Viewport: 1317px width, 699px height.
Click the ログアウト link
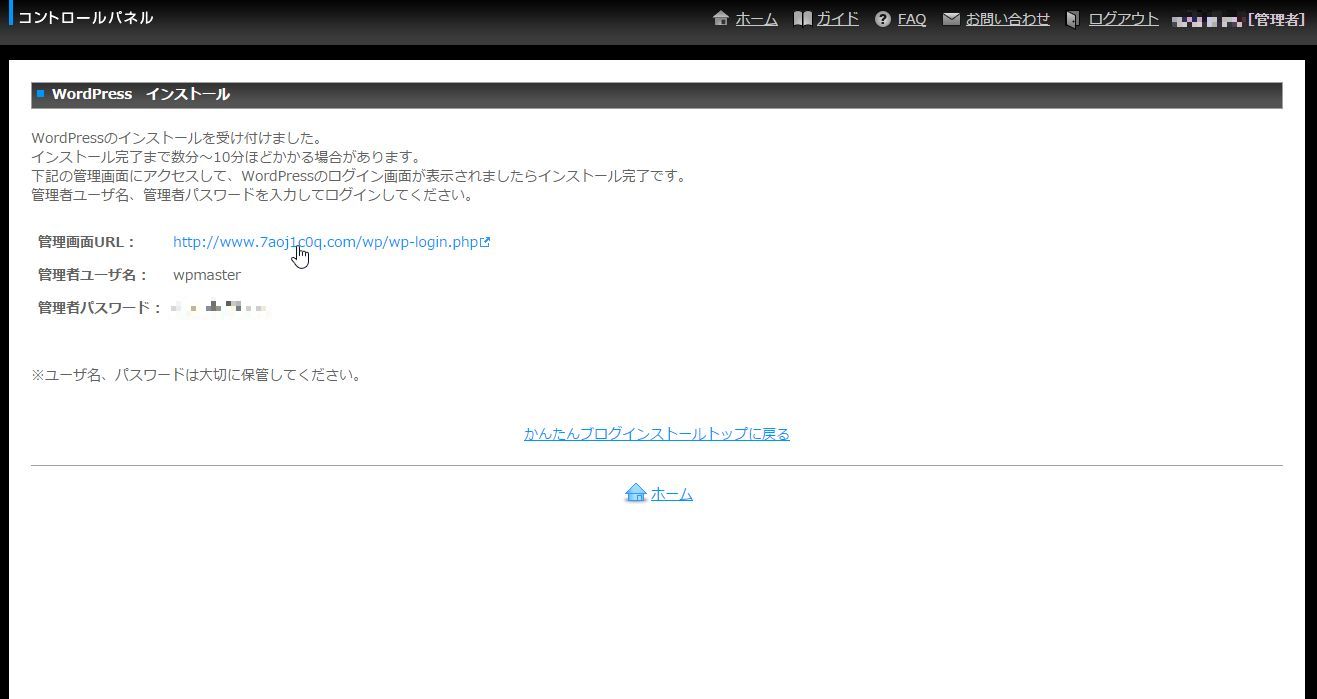point(1124,19)
